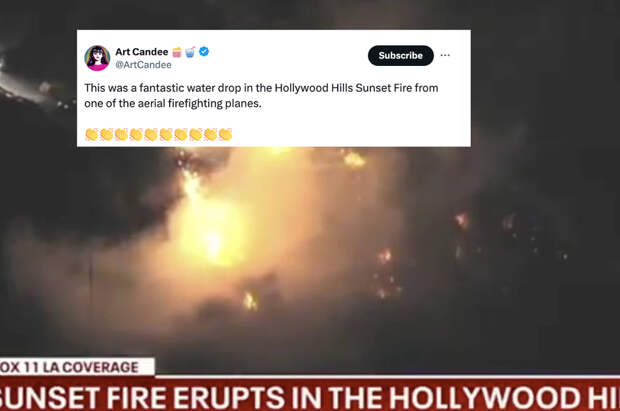Click the drink cup emoji beside name

coord(190,52)
